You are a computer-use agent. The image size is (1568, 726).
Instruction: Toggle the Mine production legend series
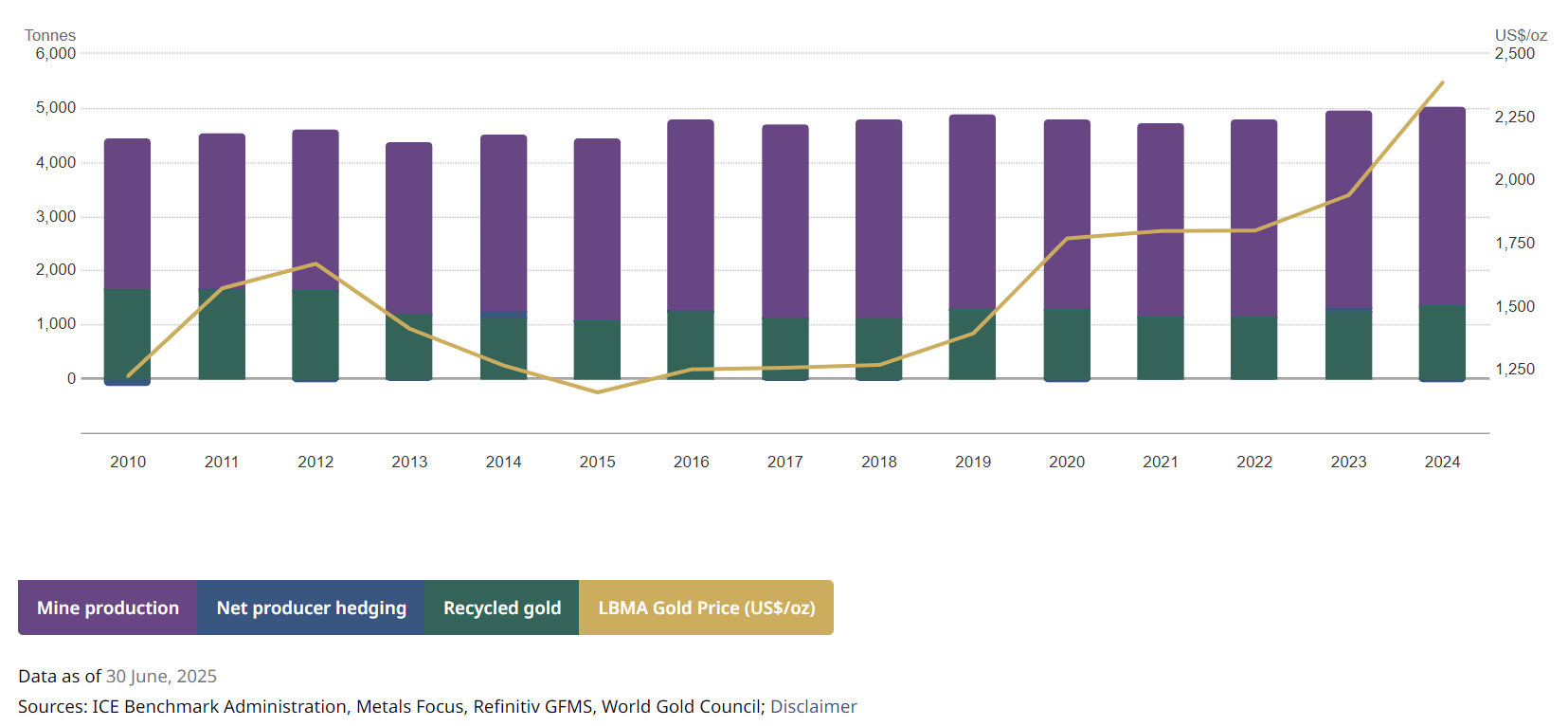[107, 608]
